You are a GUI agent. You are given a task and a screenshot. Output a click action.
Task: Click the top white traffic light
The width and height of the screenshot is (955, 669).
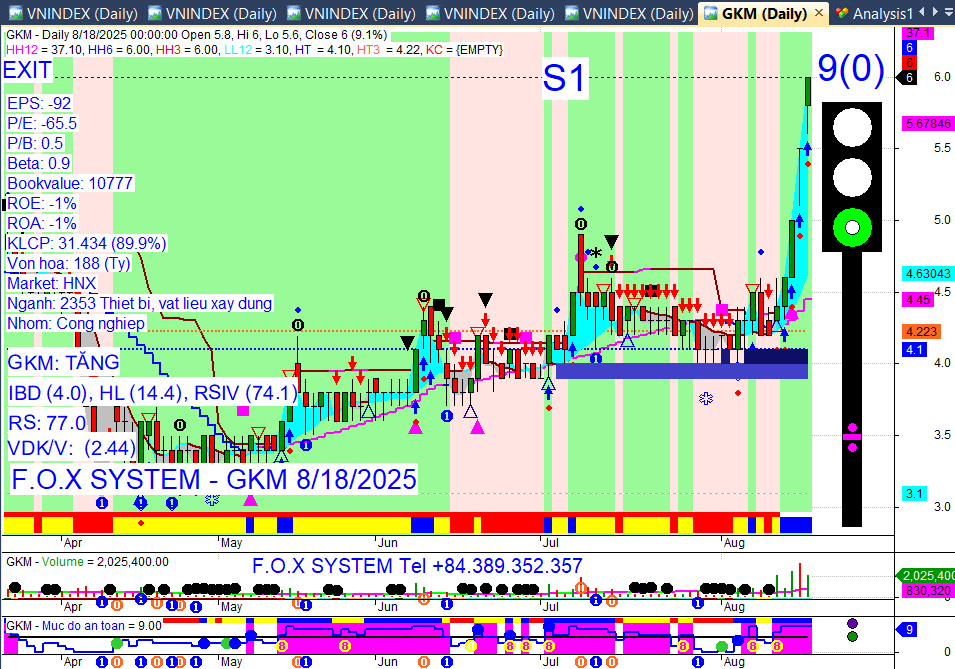click(x=851, y=127)
